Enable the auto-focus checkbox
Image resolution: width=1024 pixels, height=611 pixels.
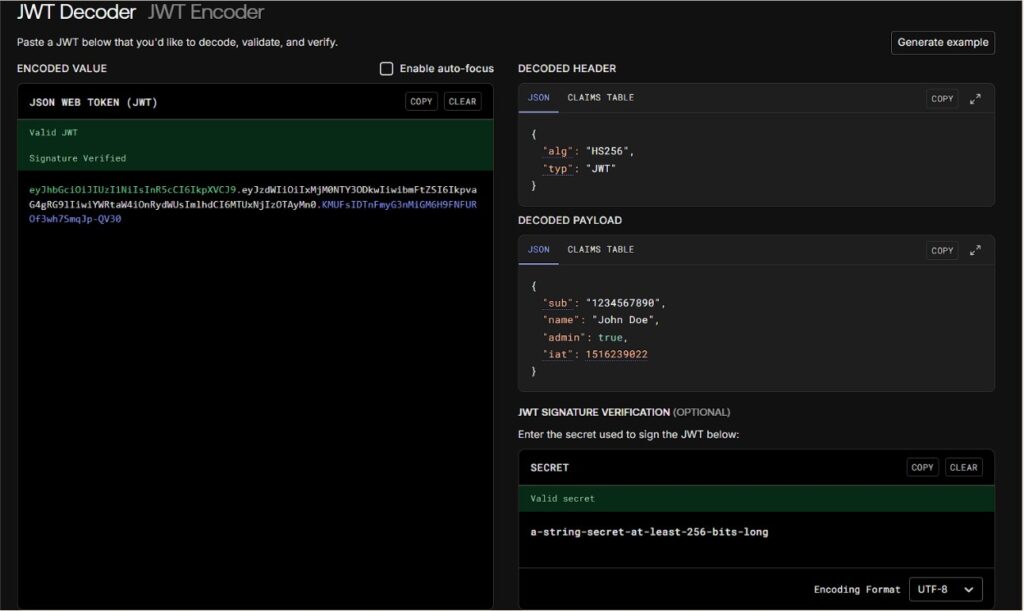coord(387,69)
